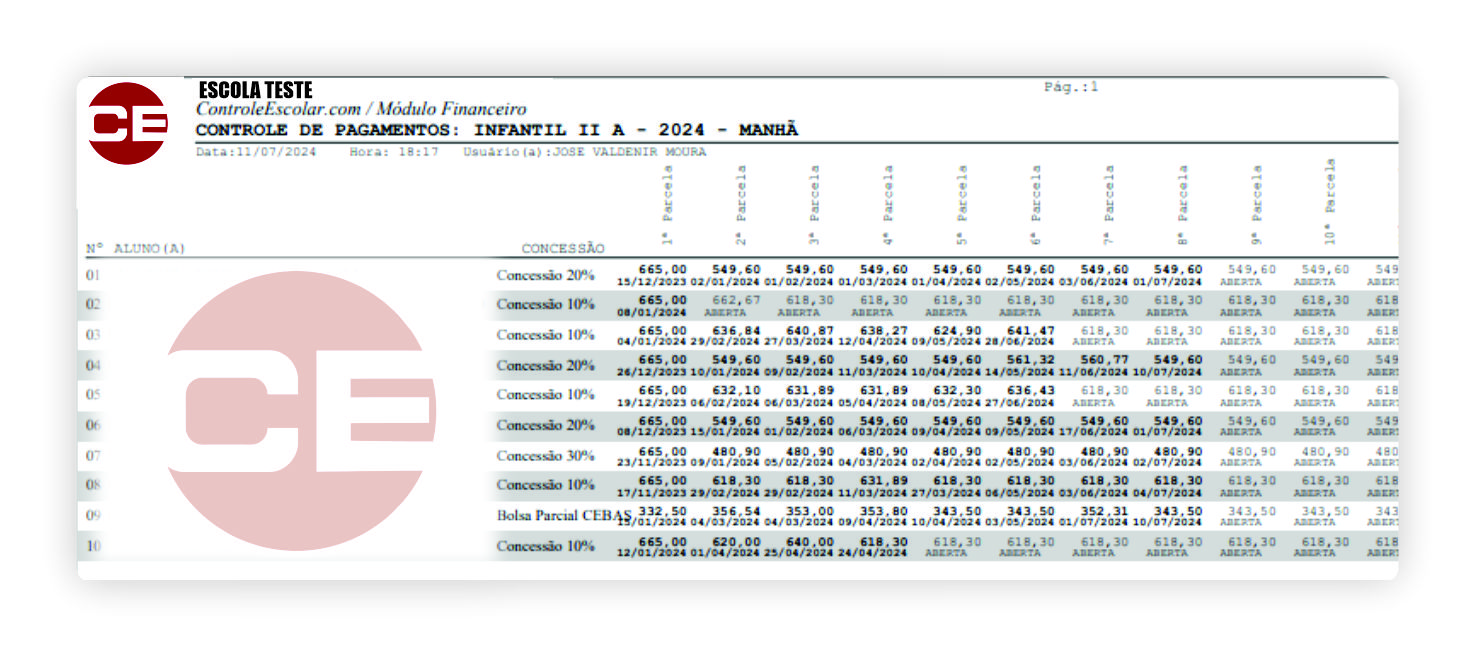Click the CONTROLE DE PAGAMENTOS report heading

click(496, 130)
